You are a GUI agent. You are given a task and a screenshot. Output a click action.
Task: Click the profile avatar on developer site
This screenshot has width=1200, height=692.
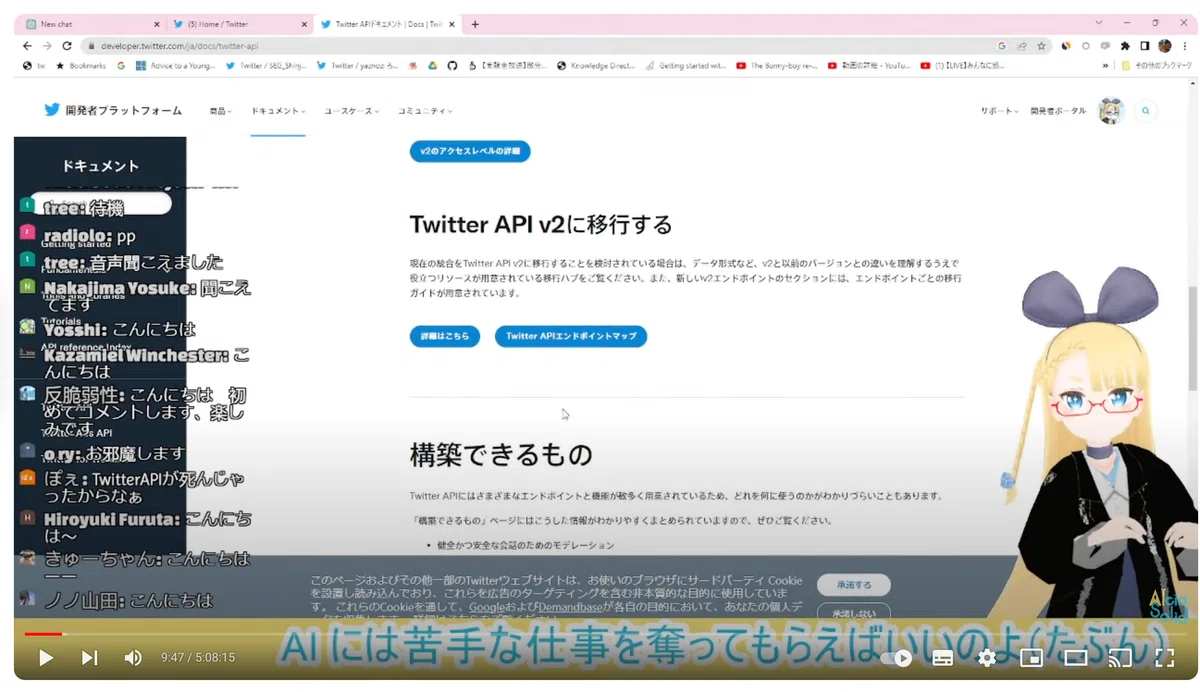1111,111
